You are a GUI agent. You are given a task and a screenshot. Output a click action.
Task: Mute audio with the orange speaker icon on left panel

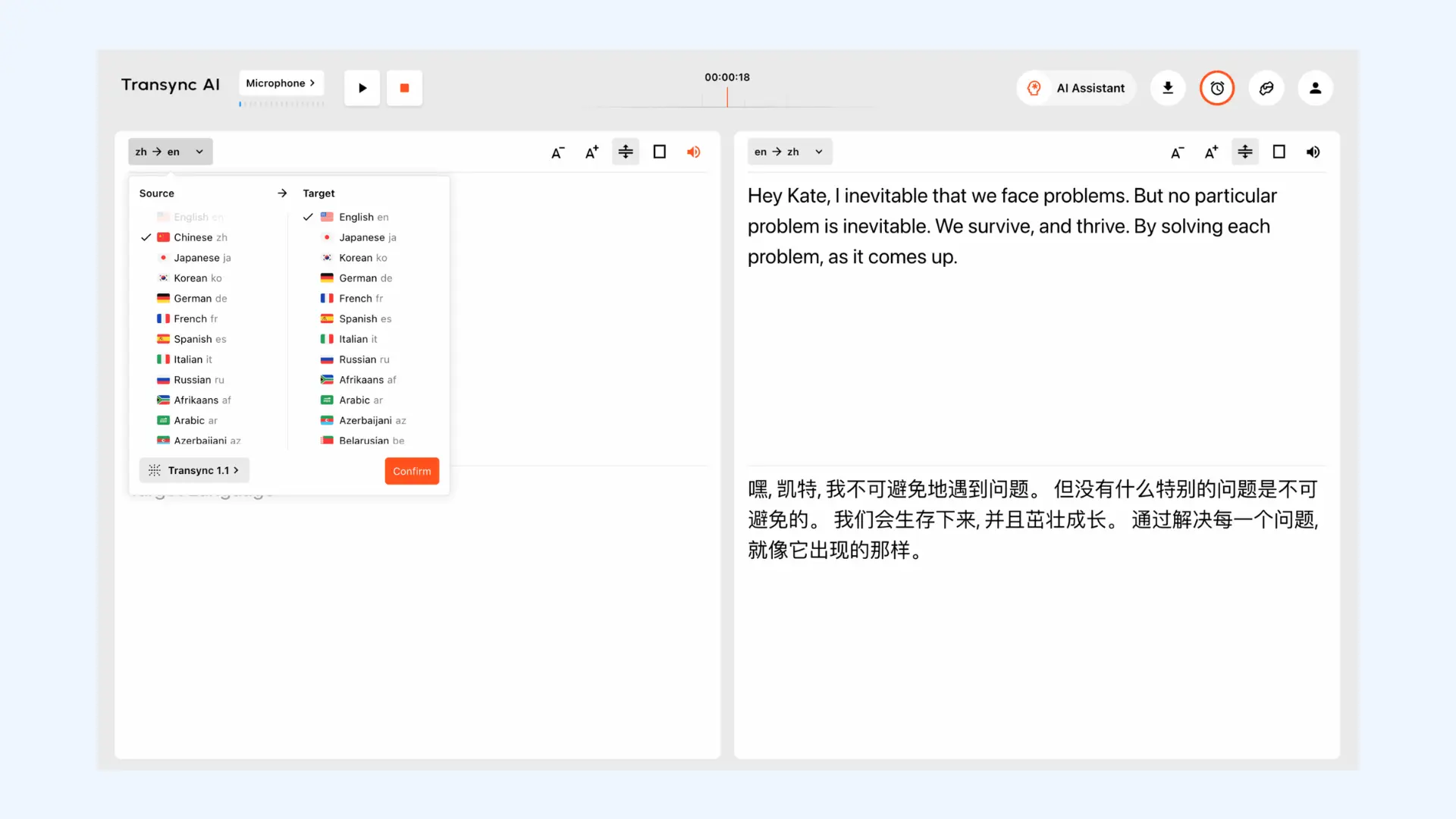693,152
